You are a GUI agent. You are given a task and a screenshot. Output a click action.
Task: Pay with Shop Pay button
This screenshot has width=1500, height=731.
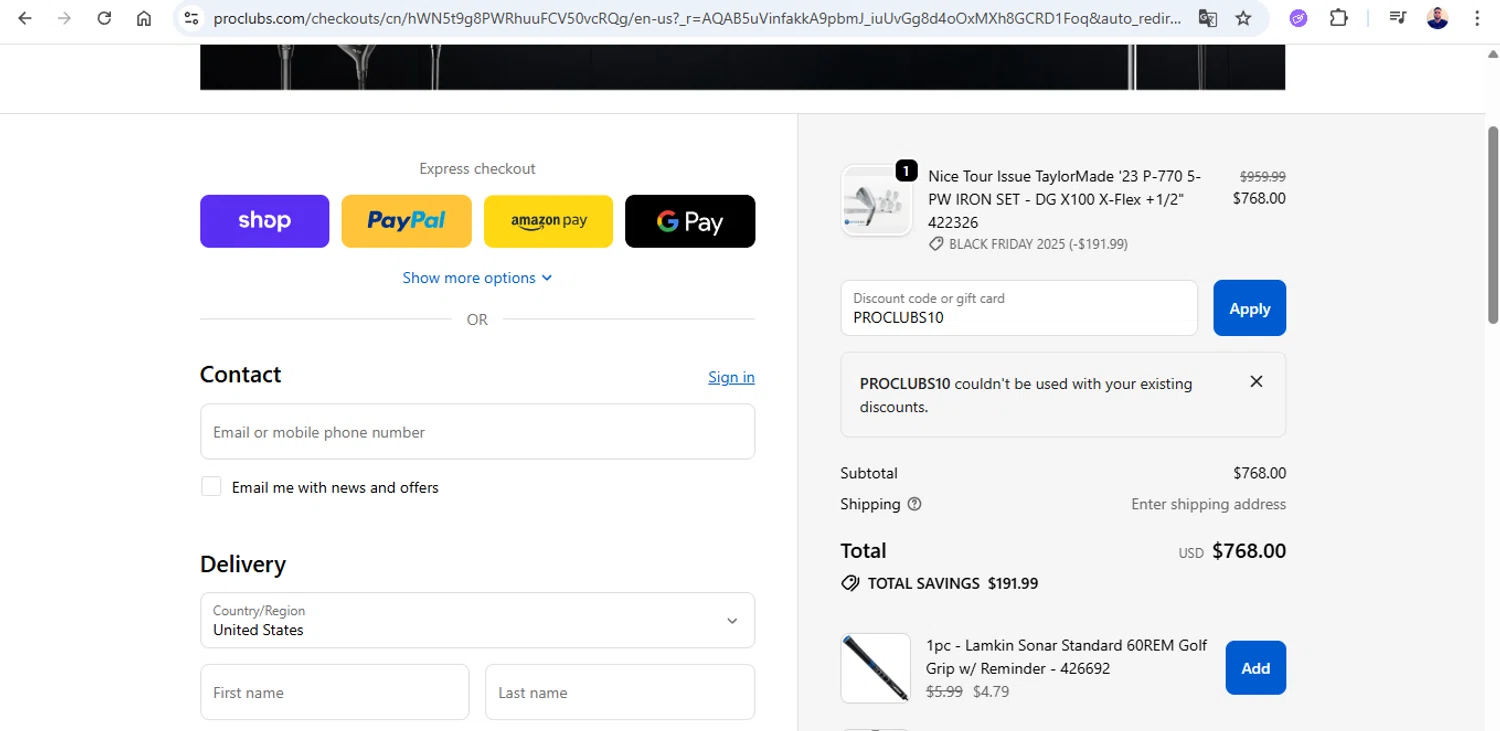coord(264,221)
